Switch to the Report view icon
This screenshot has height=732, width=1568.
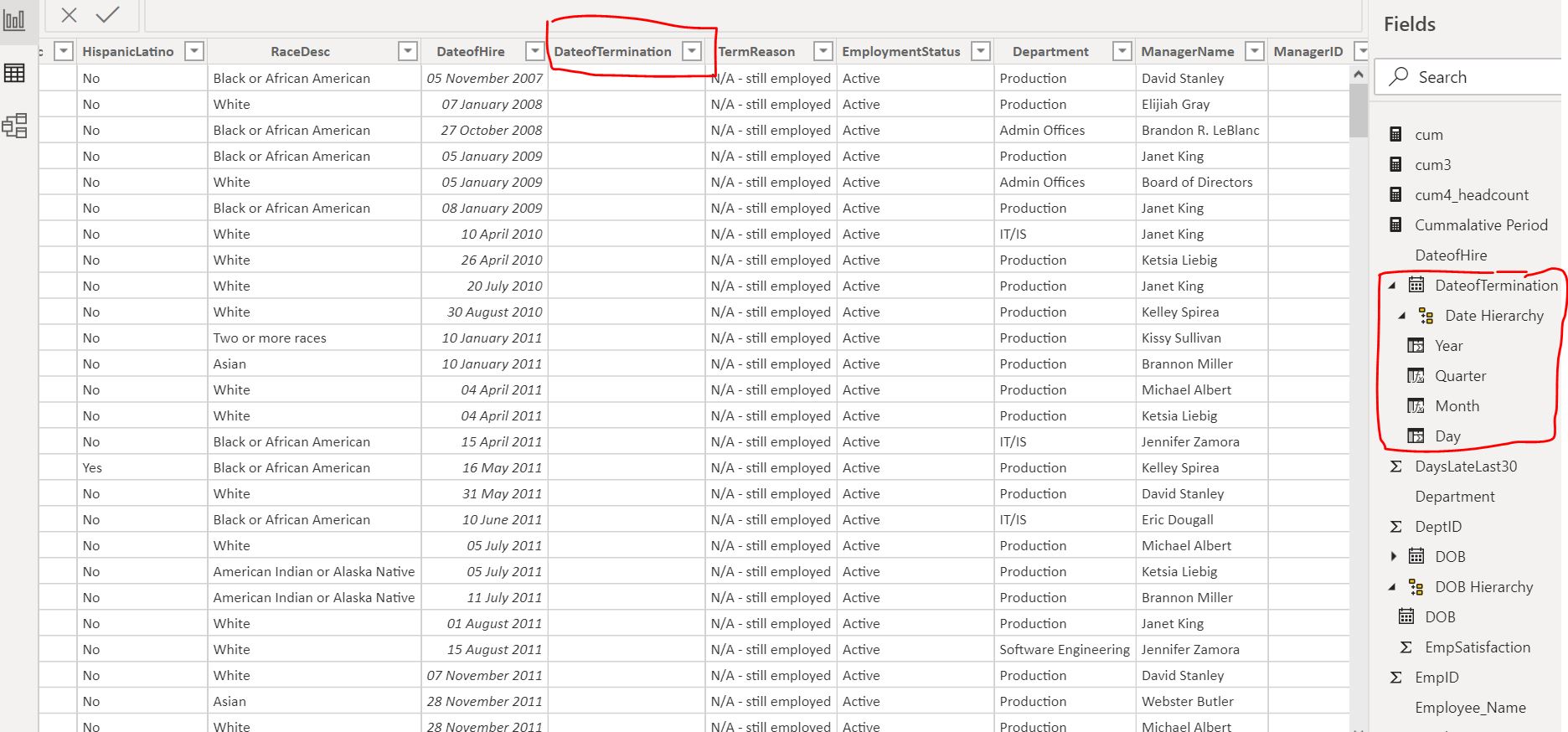(x=14, y=20)
